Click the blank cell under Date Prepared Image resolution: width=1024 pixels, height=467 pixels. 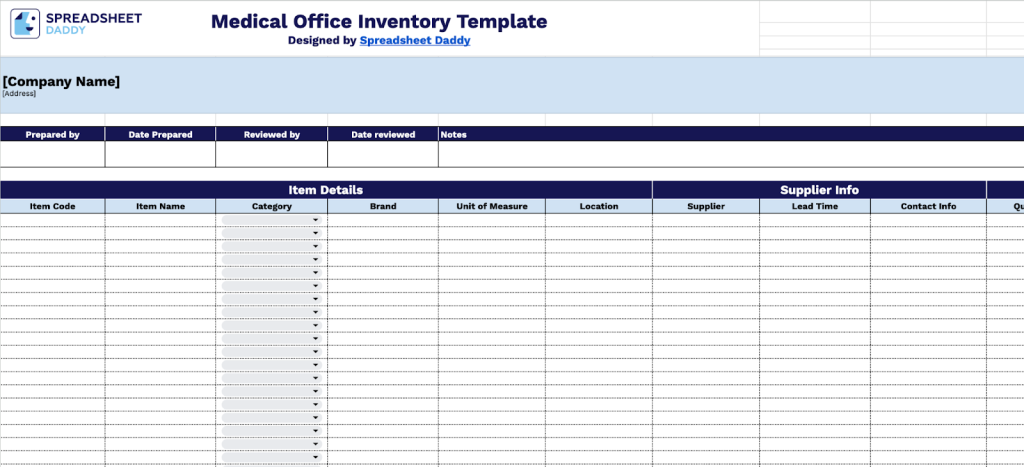[x=160, y=155]
